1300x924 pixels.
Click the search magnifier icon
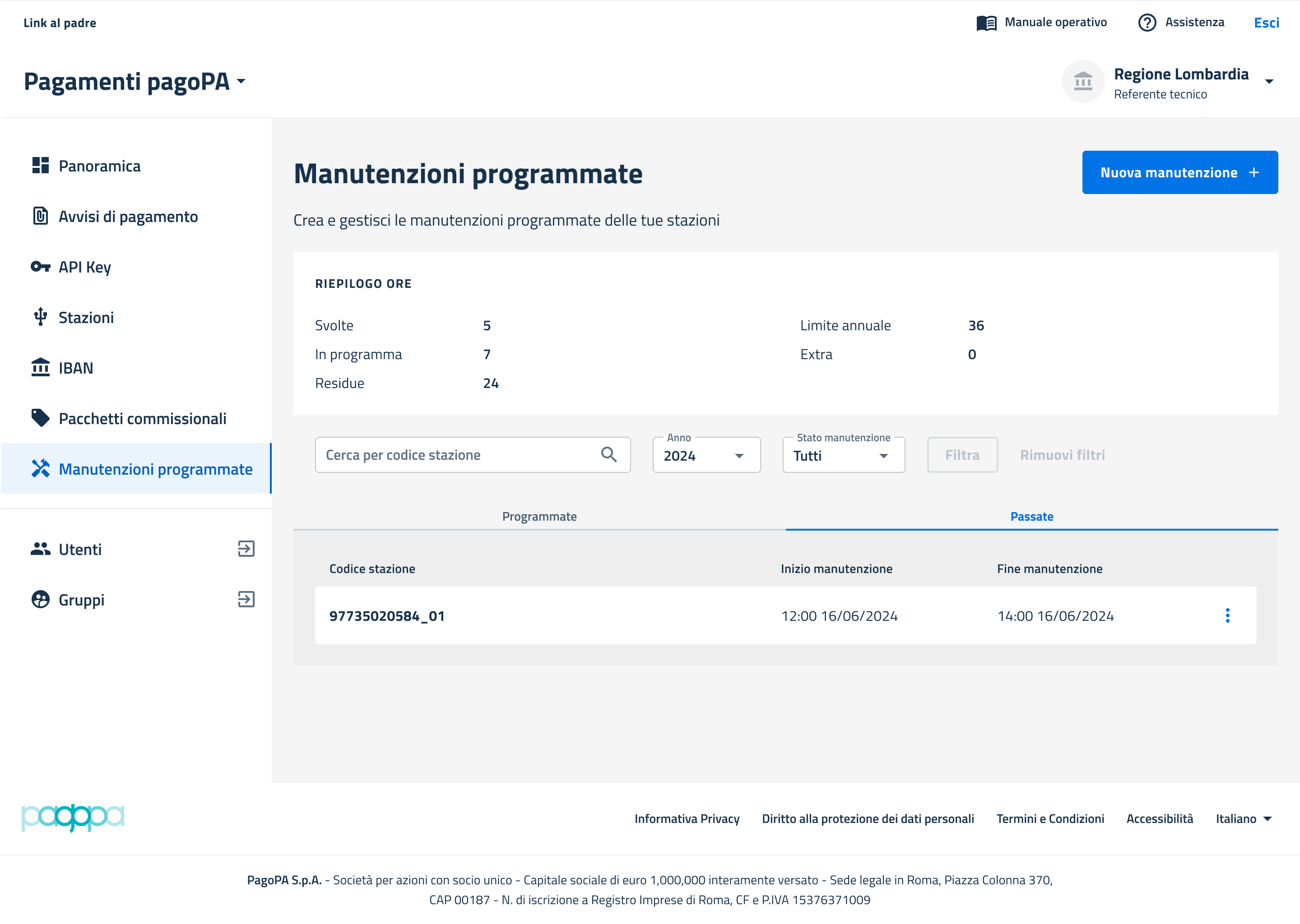coord(608,455)
